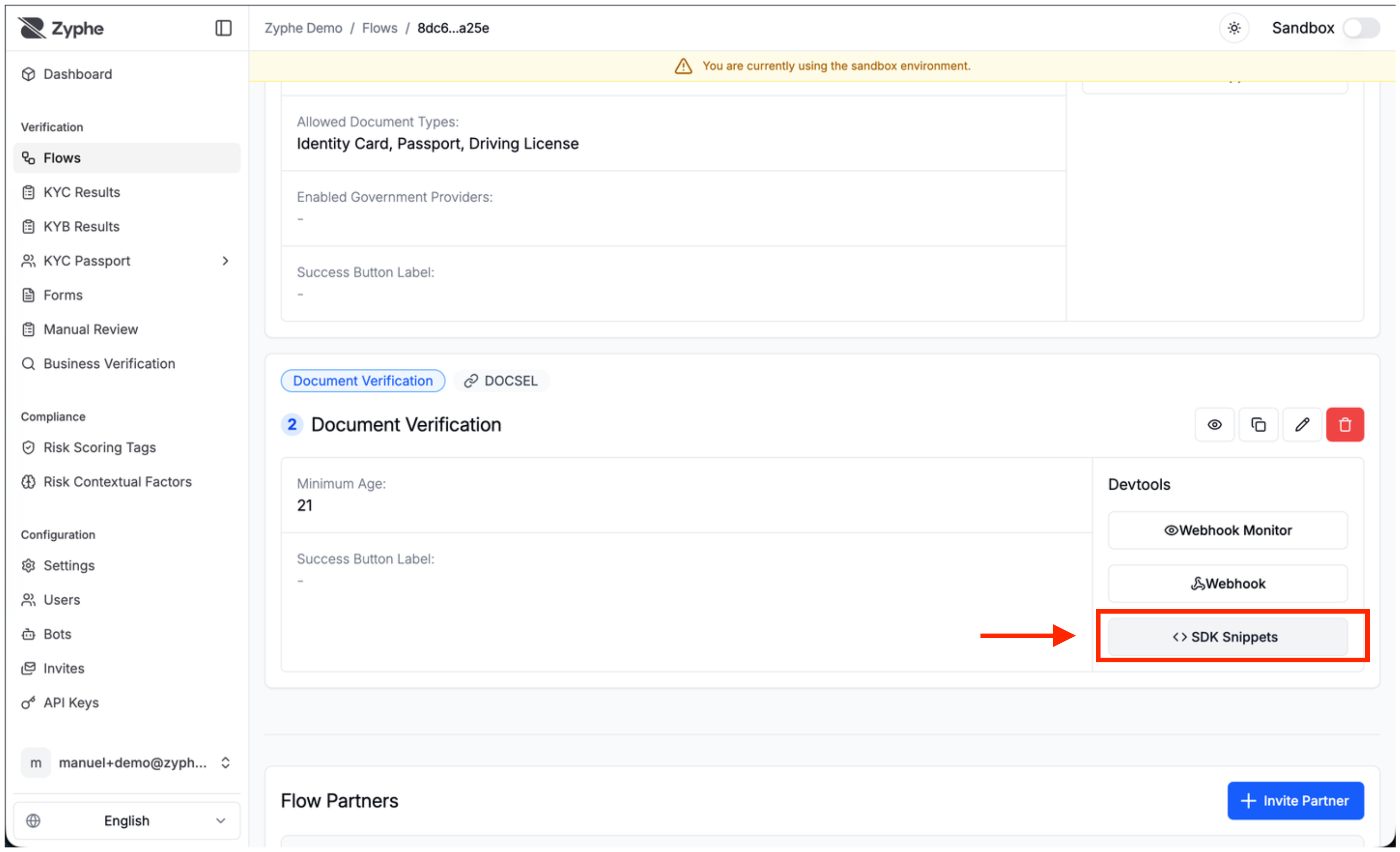Screen dimensions: 1400x852
Task: Click the KYB Results clipboard icon
Action: tap(28, 226)
